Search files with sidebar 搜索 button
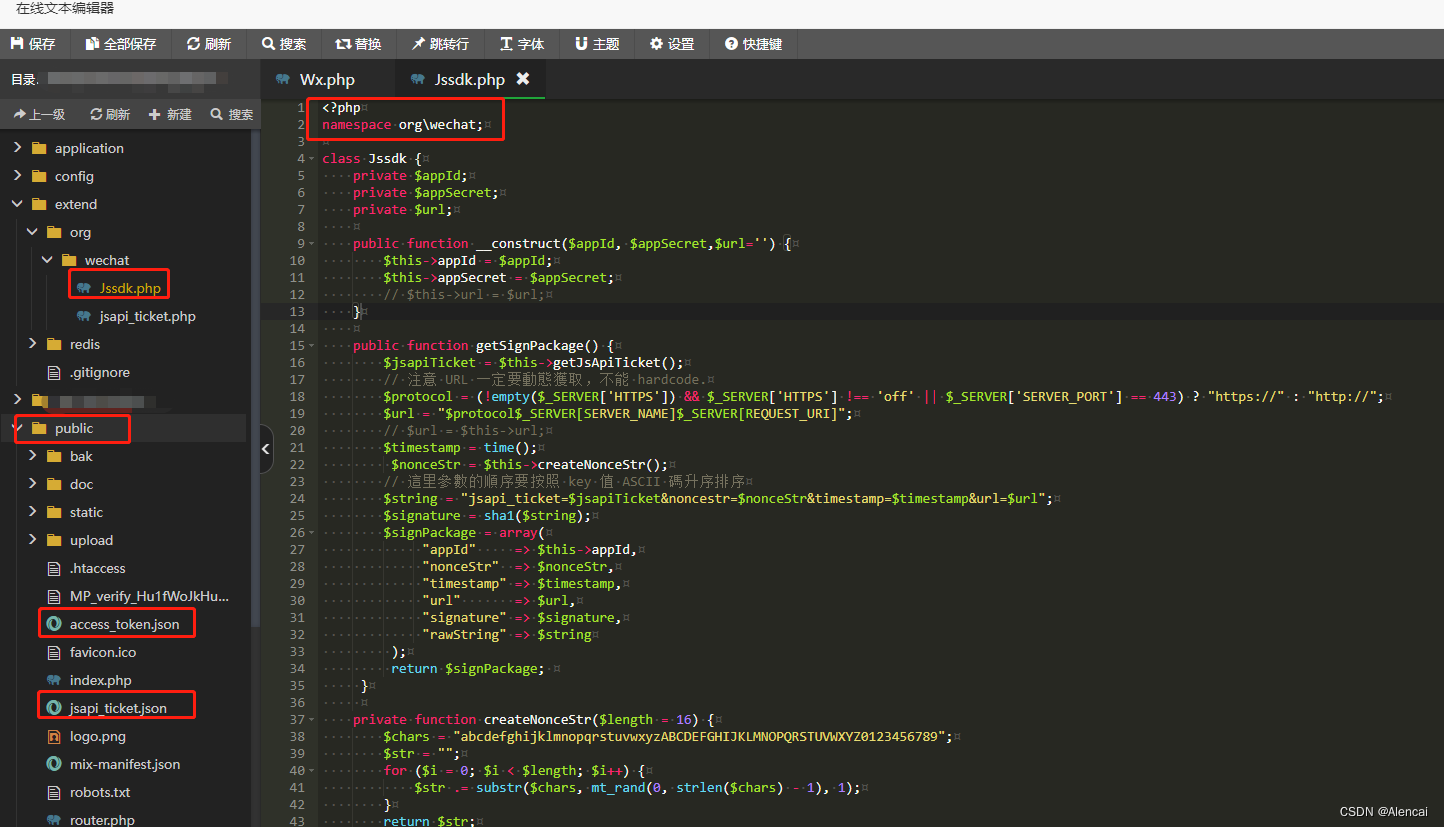The image size is (1444, 827). click(232, 115)
